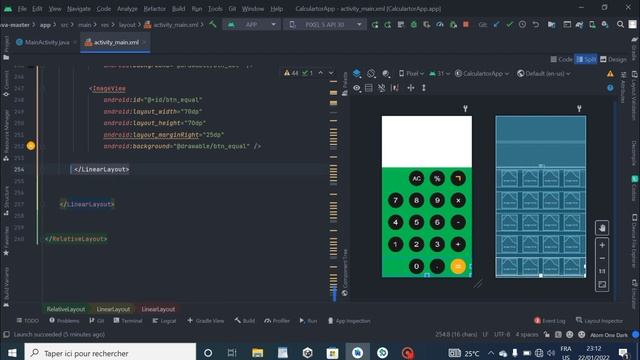Click the Git Rollback undo arrow icon
This screenshot has height=360, width=640.
tap(536, 24)
